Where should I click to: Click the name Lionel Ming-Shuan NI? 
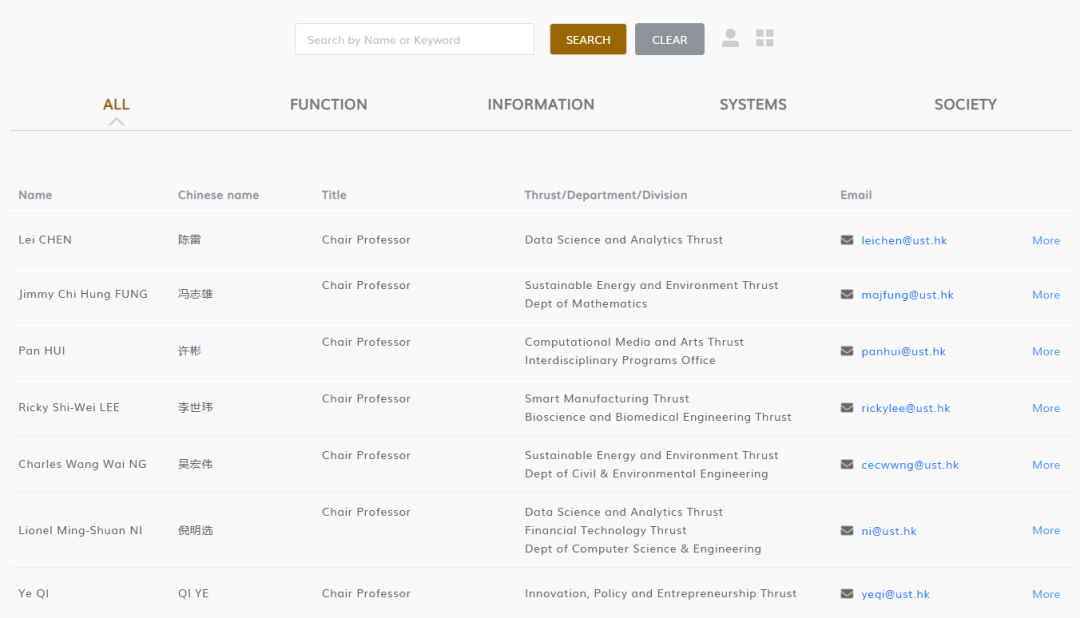(80, 530)
